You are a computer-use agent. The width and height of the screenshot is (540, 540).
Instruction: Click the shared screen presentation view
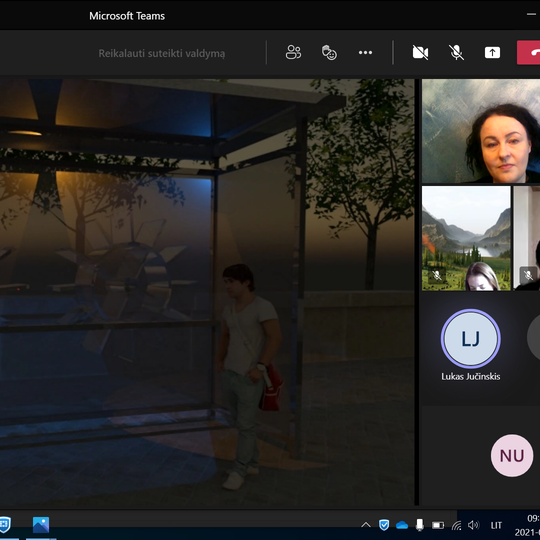coord(207,292)
